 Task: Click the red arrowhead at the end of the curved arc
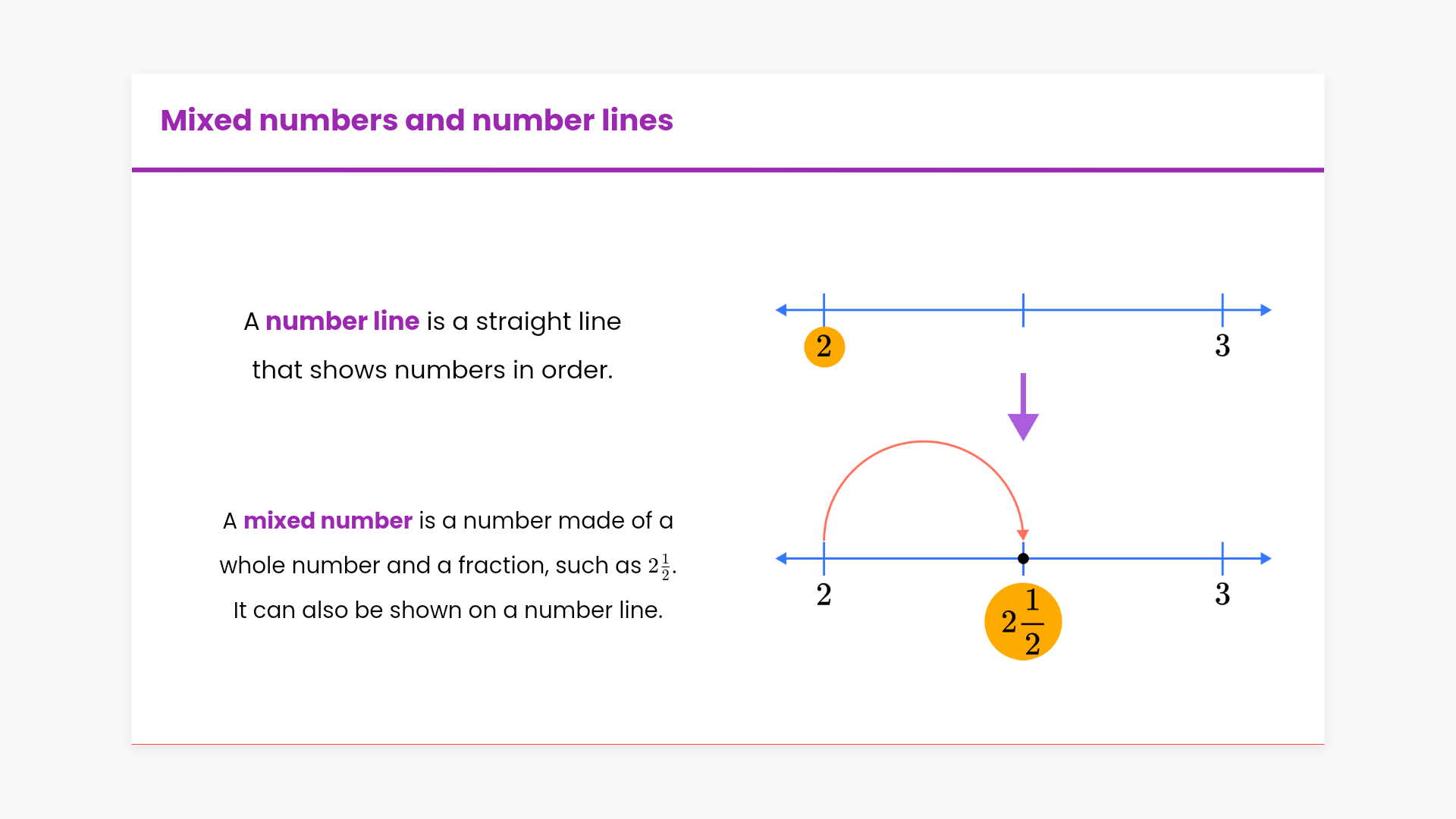pyautogui.click(x=1023, y=535)
